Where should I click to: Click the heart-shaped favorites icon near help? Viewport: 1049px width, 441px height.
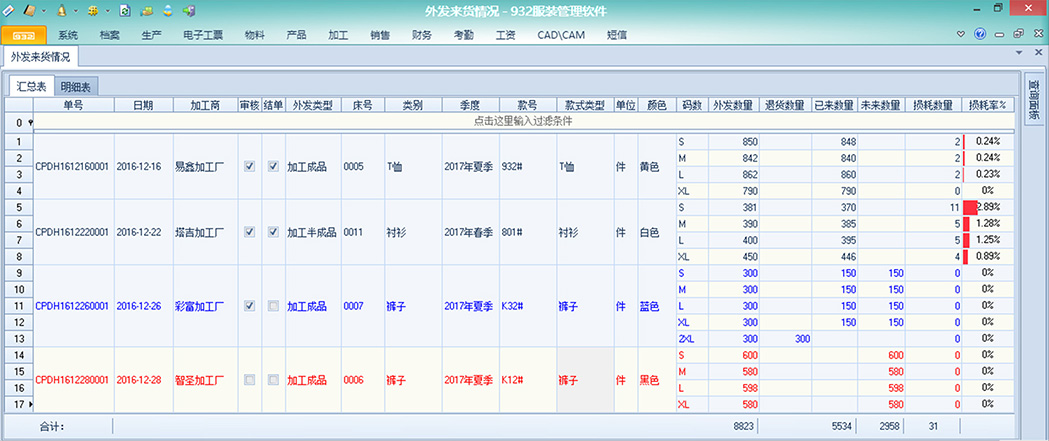click(961, 35)
